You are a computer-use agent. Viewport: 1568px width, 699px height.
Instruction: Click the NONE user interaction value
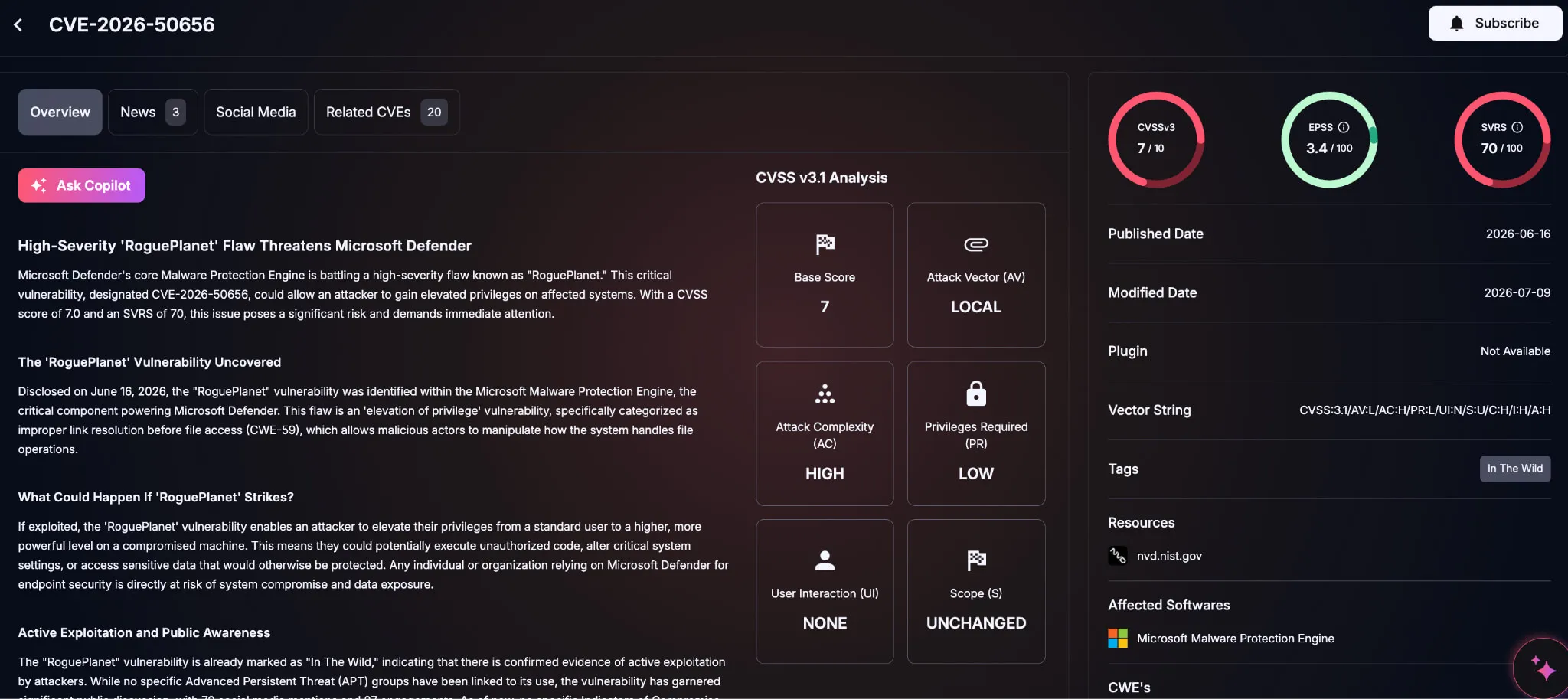[825, 623]
